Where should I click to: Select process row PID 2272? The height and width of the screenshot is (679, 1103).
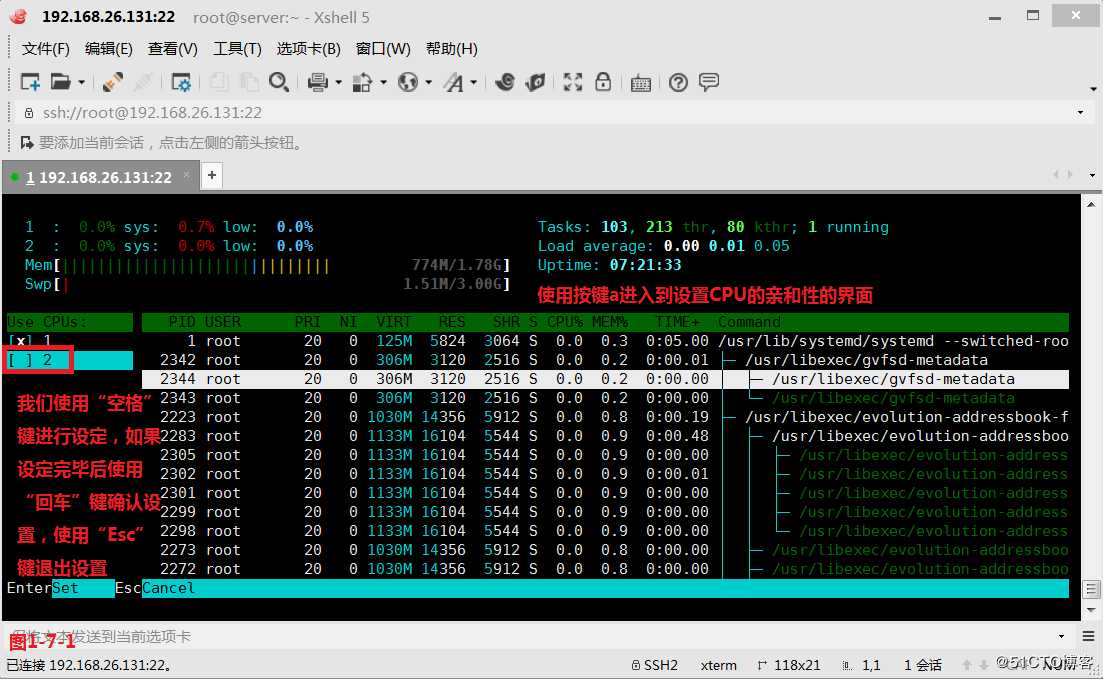click(x=605, y=569)
